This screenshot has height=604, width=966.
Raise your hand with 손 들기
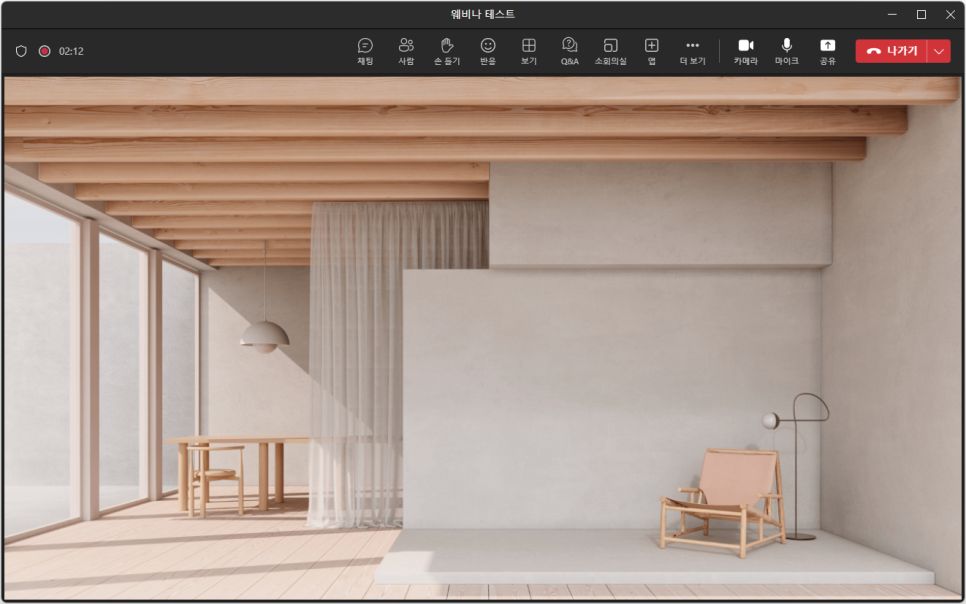click(x=447, y=51)
